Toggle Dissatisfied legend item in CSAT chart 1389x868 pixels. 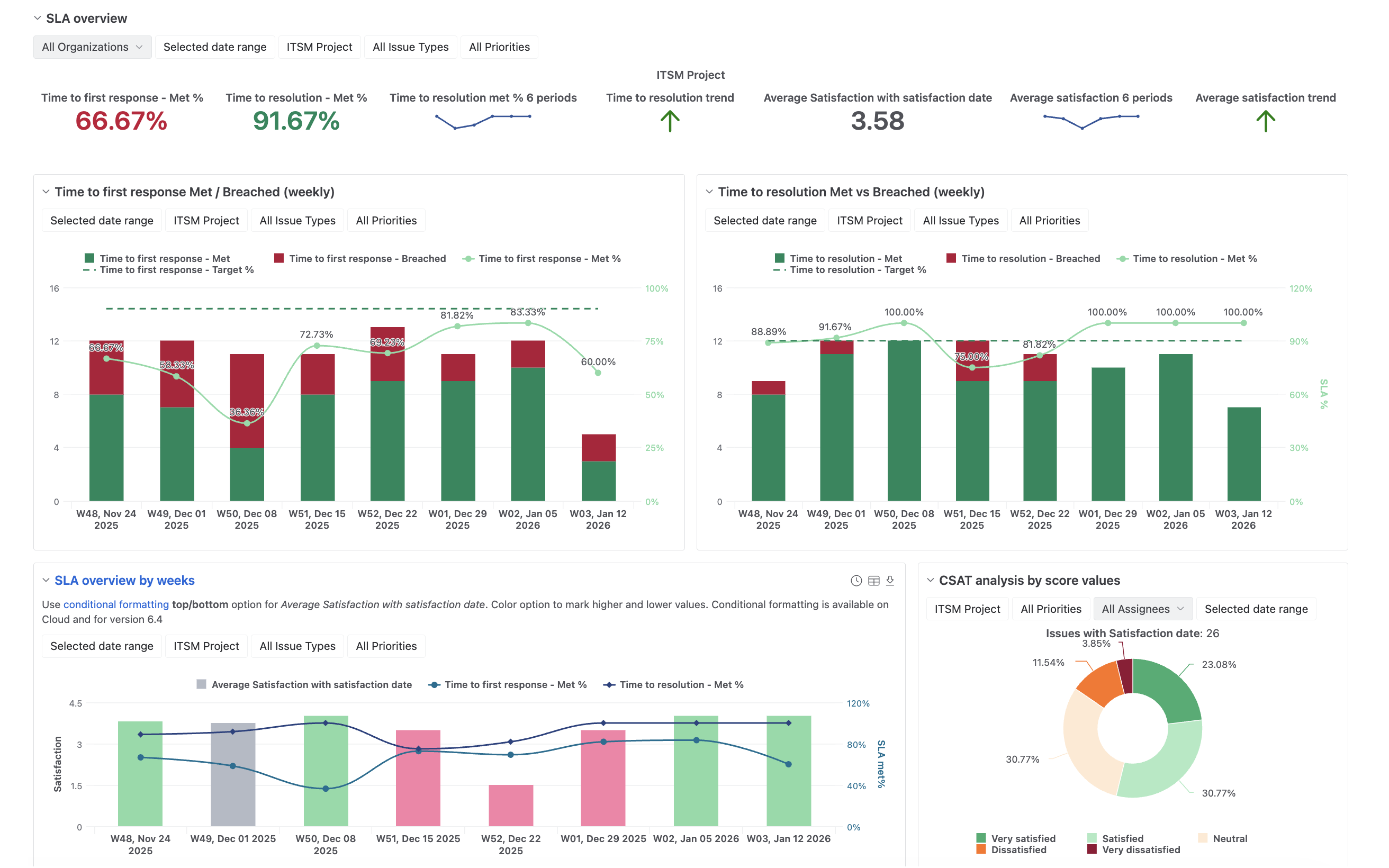tap(1012, 849)
